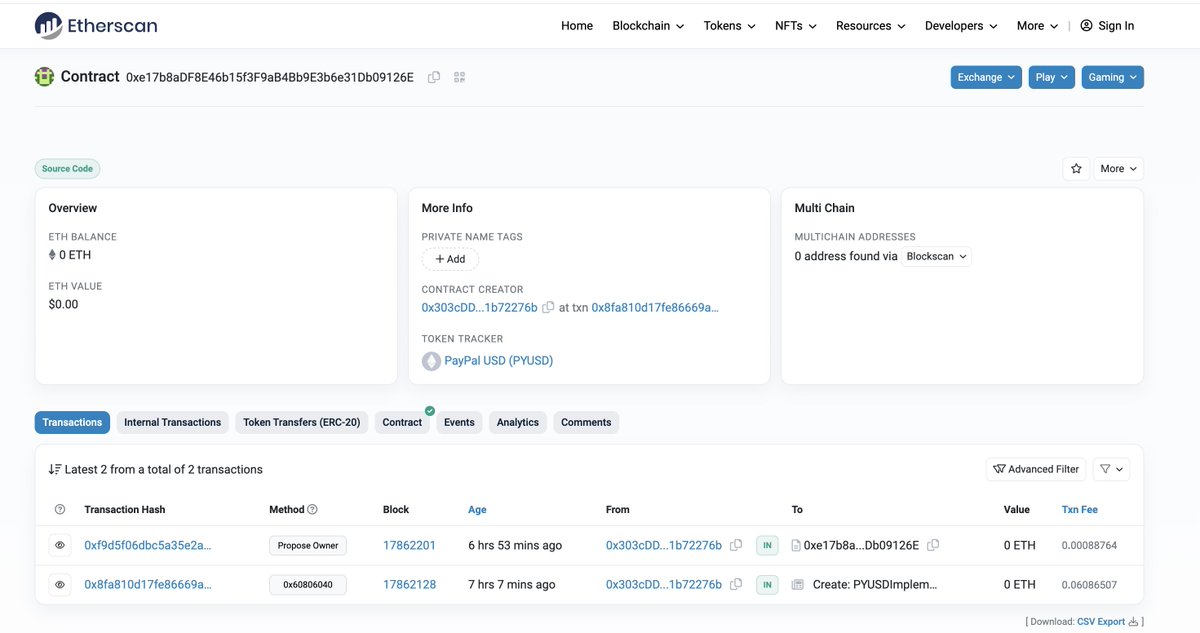Preview the Propose Owner transaction with the eye icon
Viewport: 1200px width, 633px height.
coord(60,545)
